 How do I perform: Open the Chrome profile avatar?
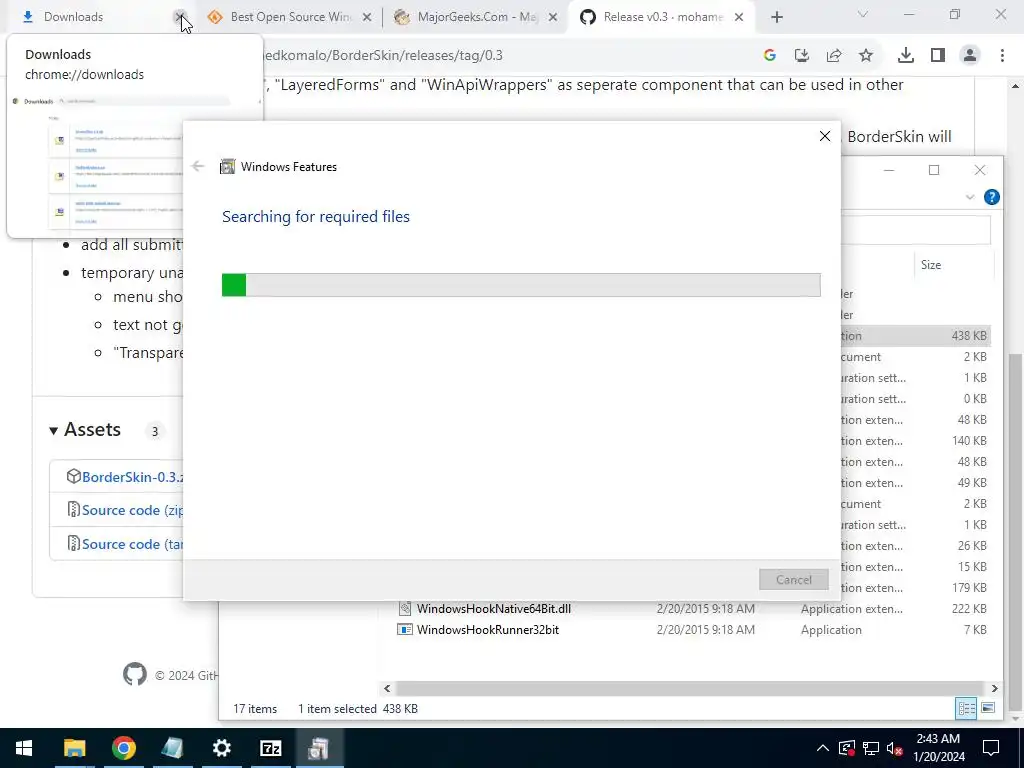(x=970, y=56)
